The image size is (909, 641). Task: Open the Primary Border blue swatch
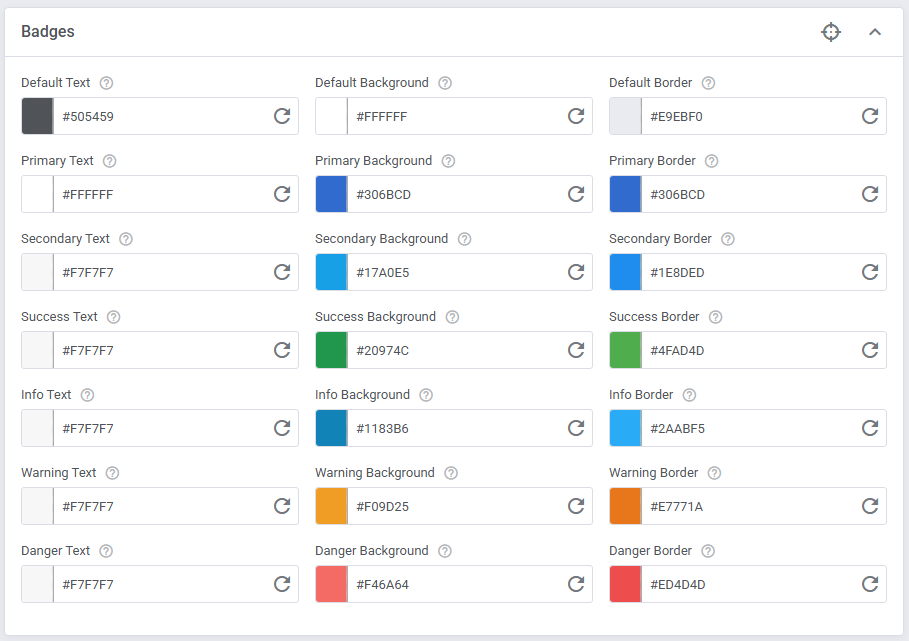coord(625,194)
